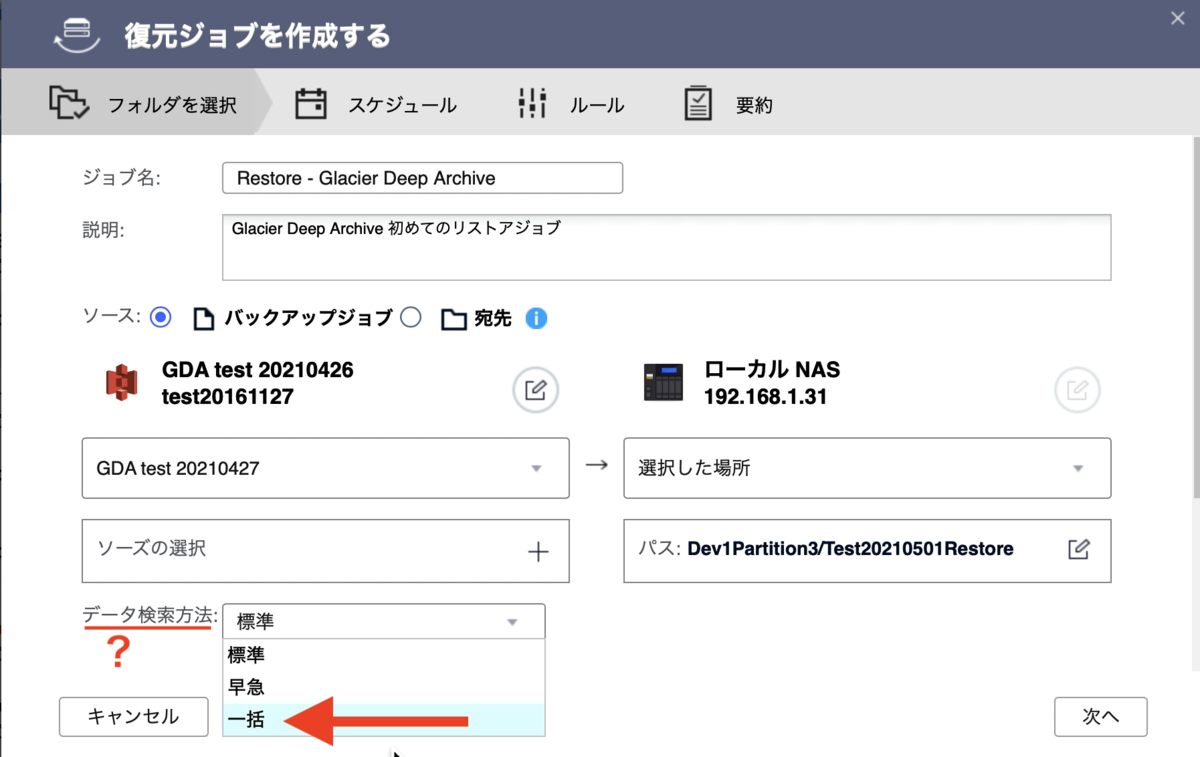Click the 次へ button
This screenshot has height=757, width=1200.
[1100, 717]
